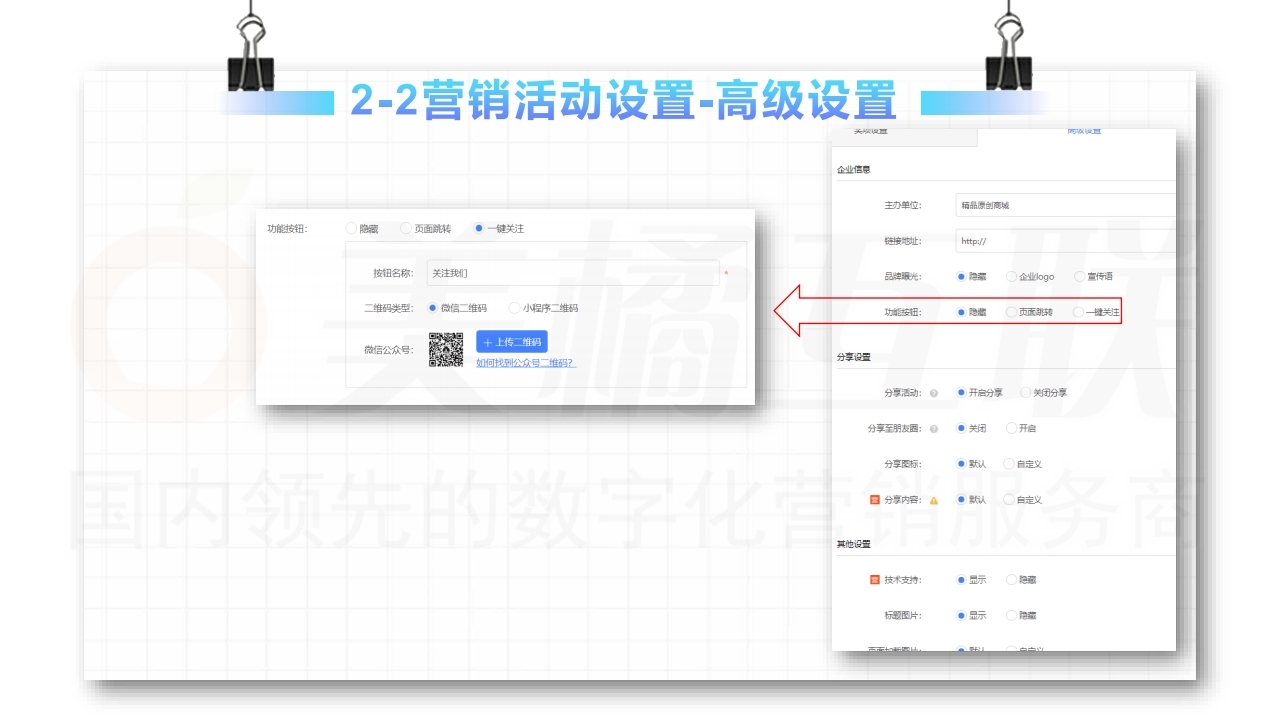The height and width of the screenshot is (720, 1280).
Task: Click the 分享设置 section heading
Action: click(x=853, y=357)
